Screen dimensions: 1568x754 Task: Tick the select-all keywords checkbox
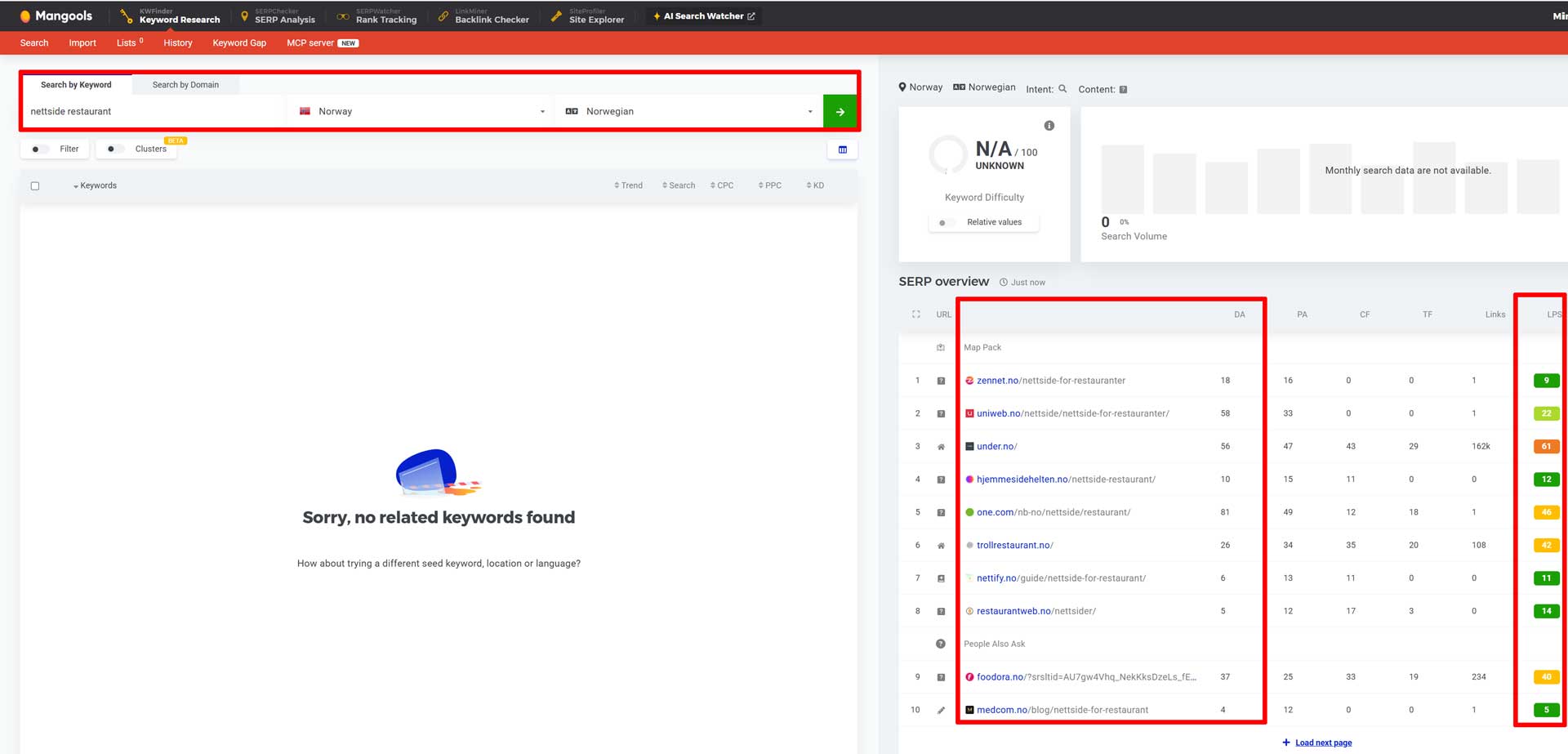[x=35, y=185]
